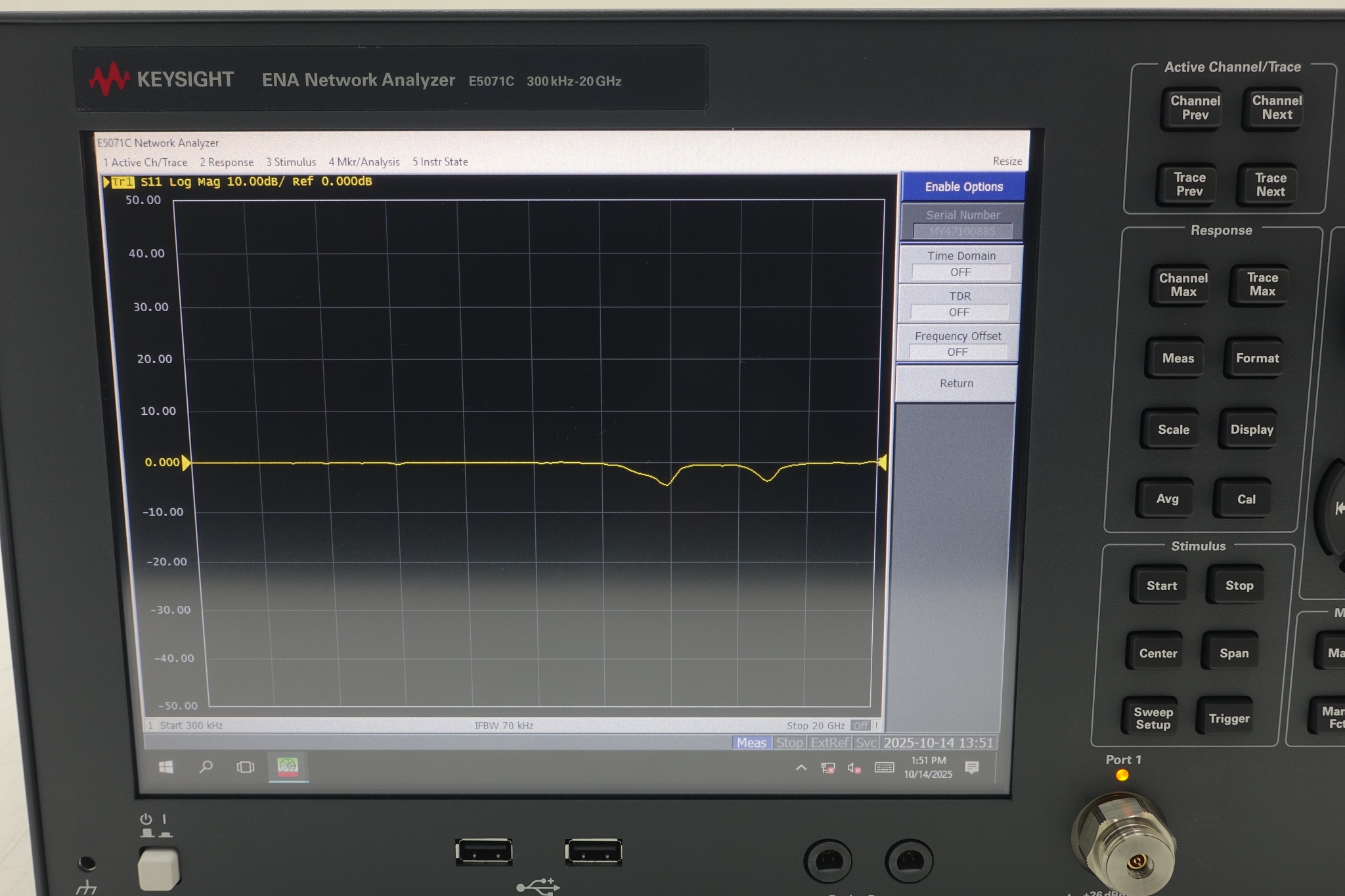Viewport: 1345px width, 896px height.
Task: Click the 'Enable Options' softkey
Action: click(x=961, y=187)
